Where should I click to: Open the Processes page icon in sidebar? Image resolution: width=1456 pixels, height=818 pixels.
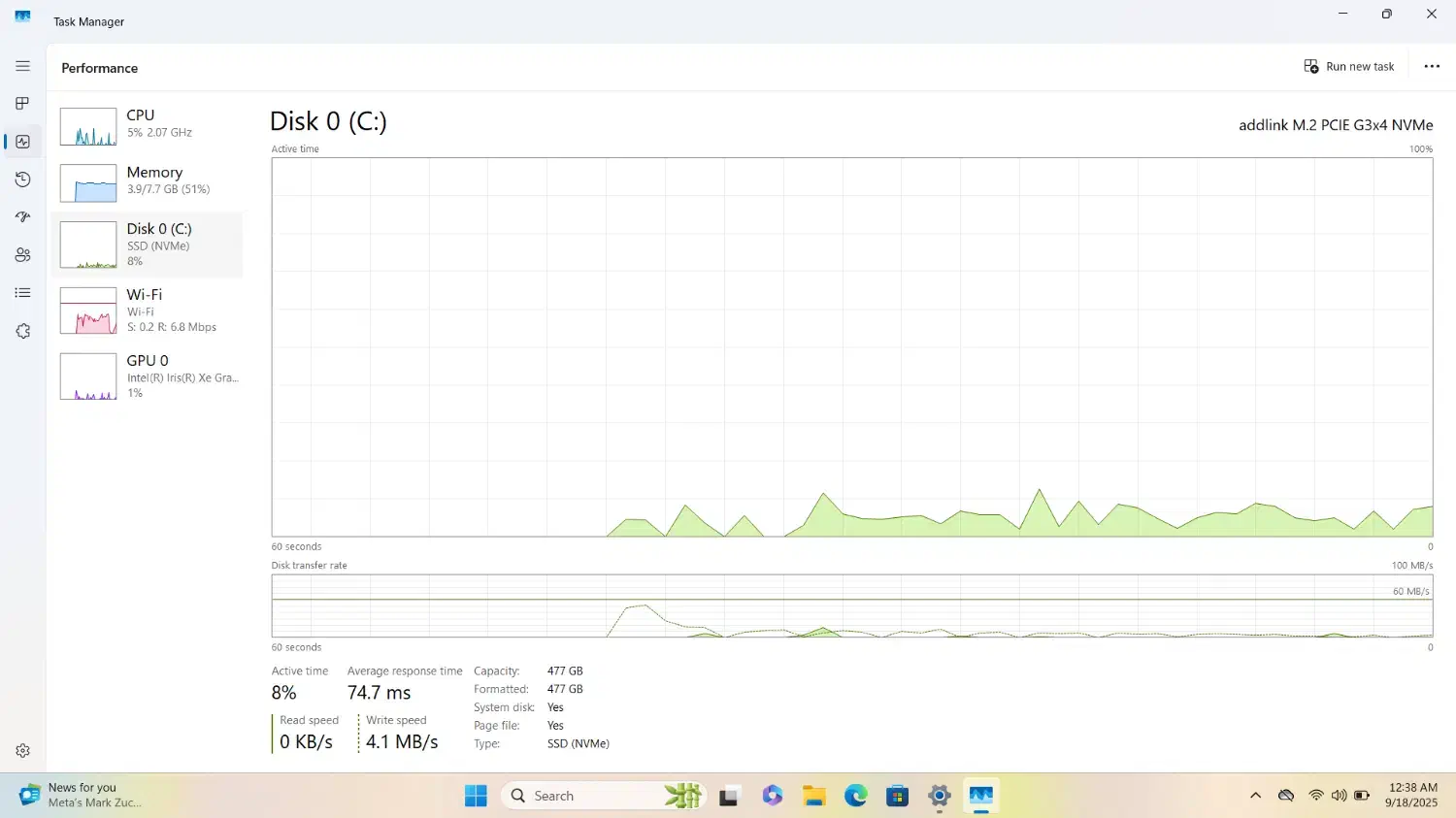coord(23,104)
